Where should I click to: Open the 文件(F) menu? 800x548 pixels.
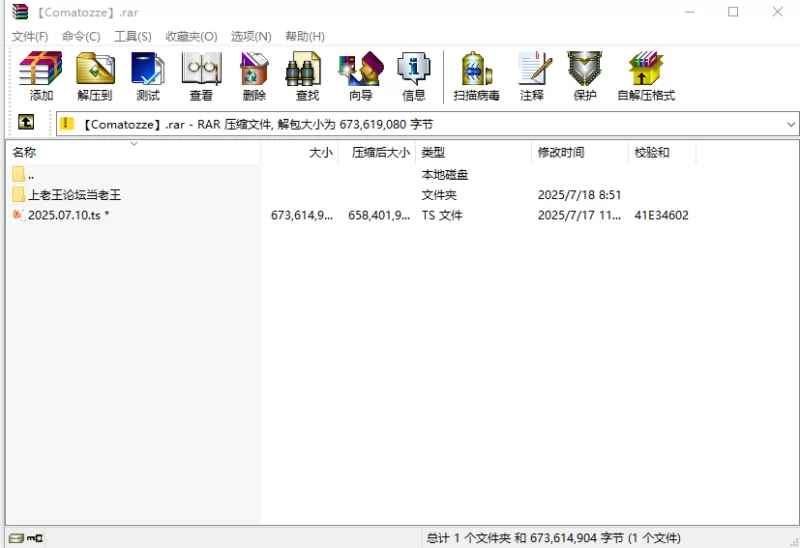30,36
